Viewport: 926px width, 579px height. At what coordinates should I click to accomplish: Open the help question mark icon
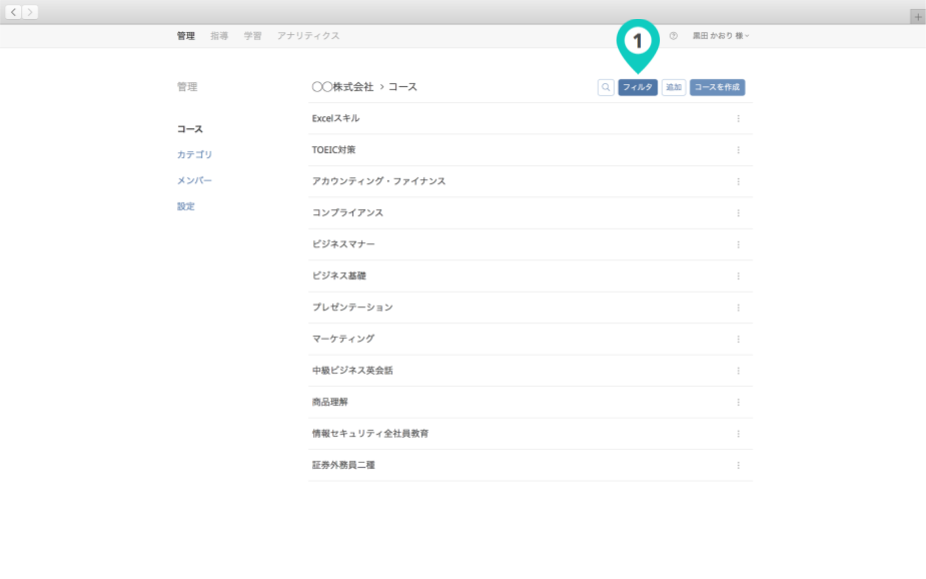click(673, 36)
